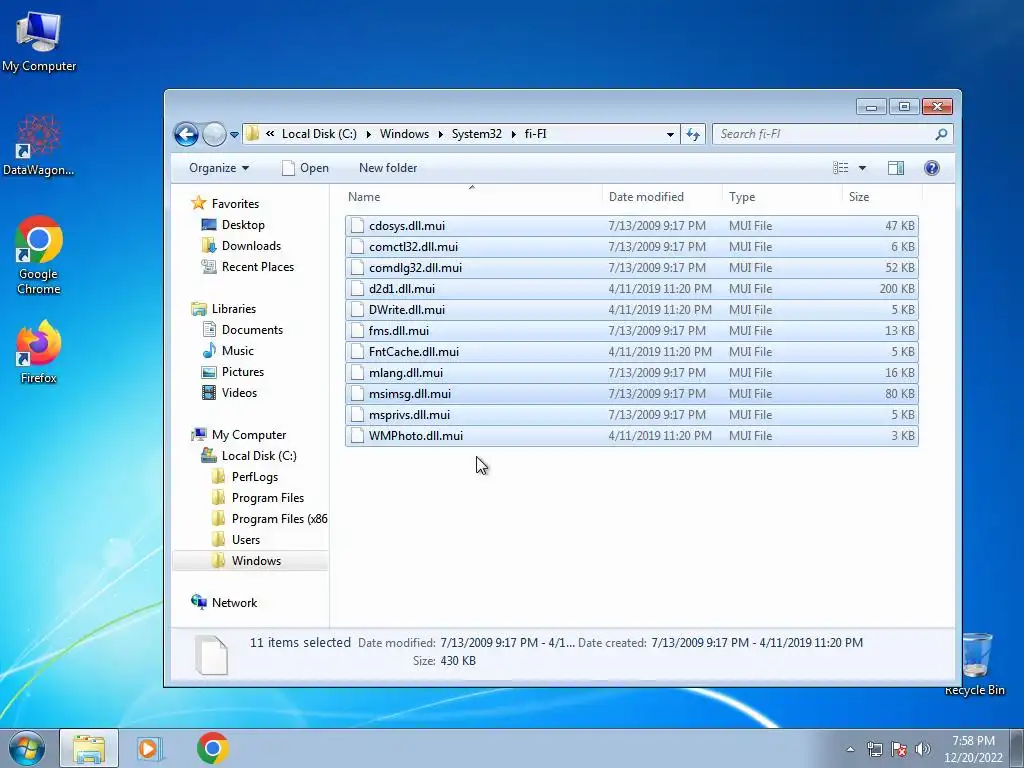This screenshot has height=768, width=1024.
Task: Open the Help icon
Action: [932, 168]
